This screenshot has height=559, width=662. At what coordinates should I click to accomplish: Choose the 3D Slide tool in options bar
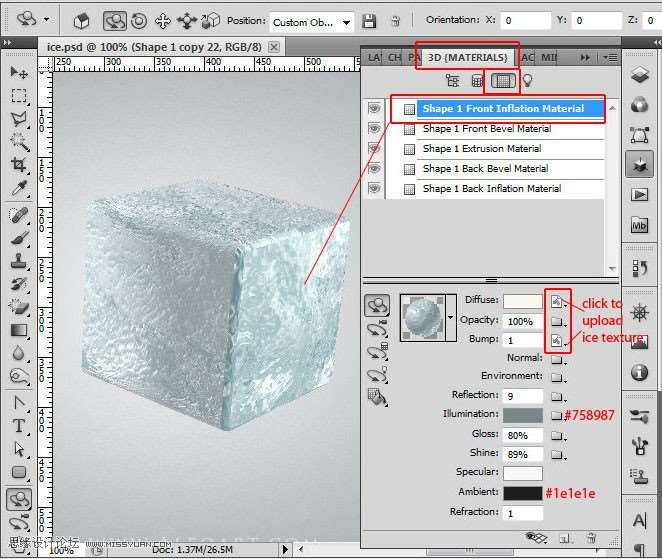(186, 21)
